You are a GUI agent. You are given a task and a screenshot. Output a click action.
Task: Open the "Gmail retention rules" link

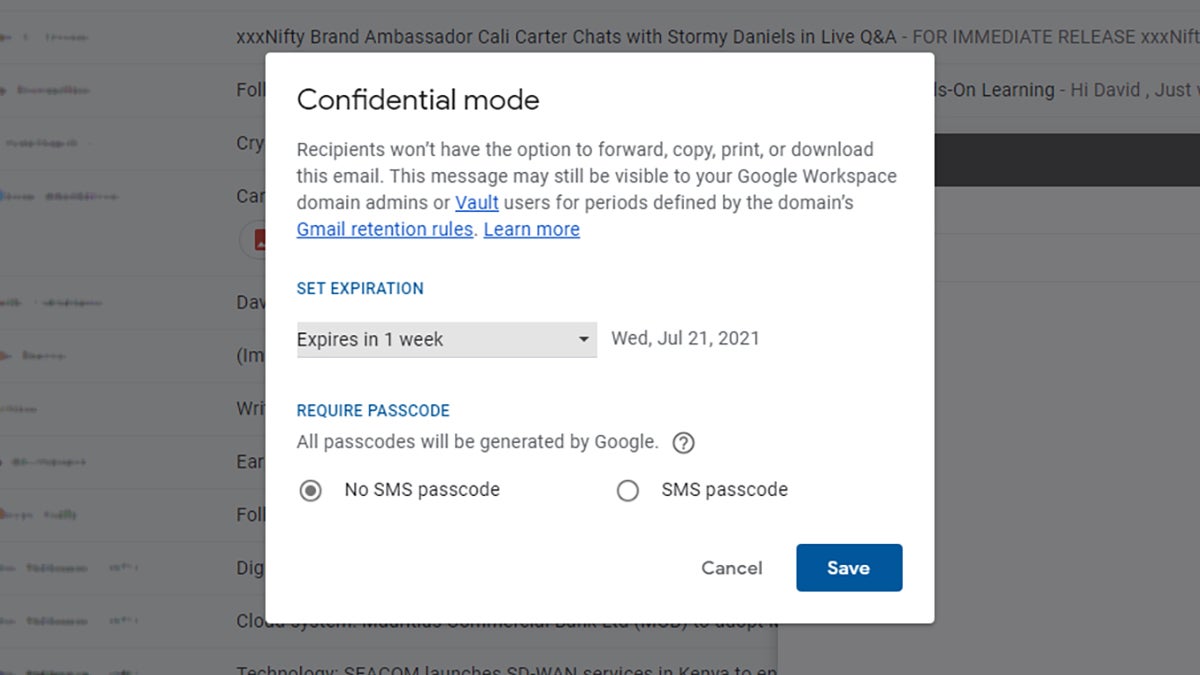383,229
